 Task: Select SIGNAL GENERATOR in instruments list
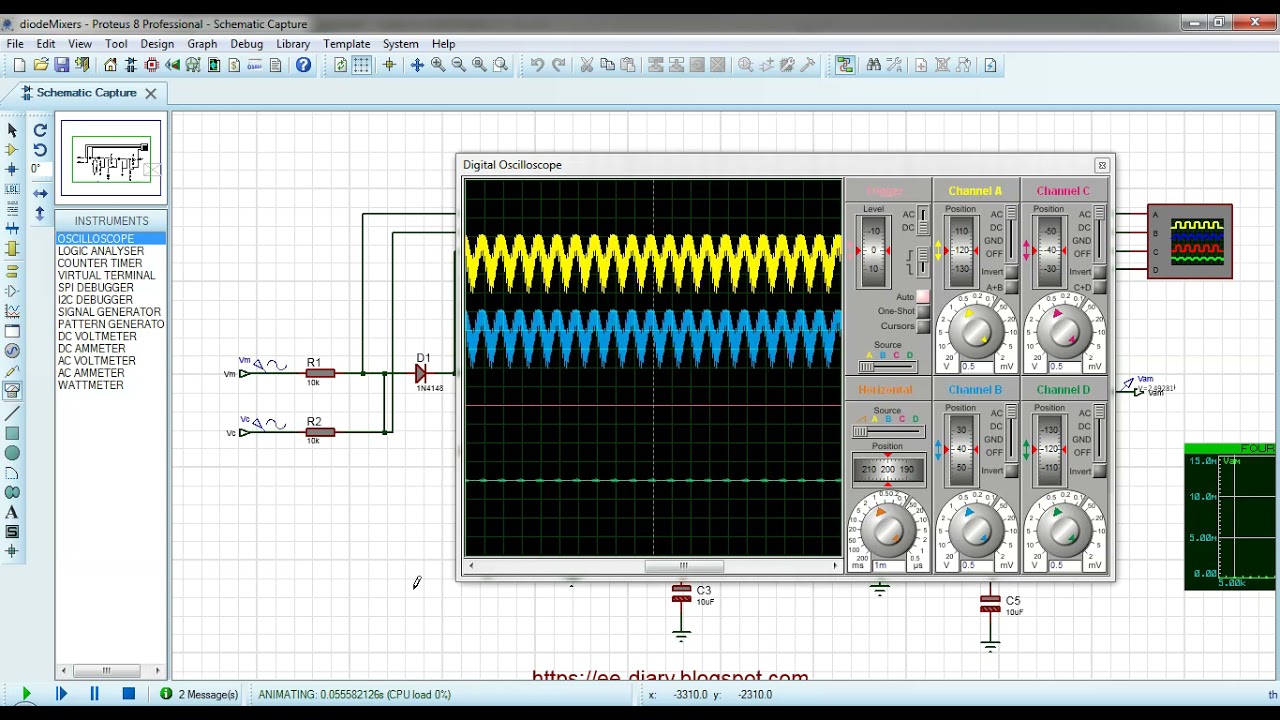[x=109, y=312]
